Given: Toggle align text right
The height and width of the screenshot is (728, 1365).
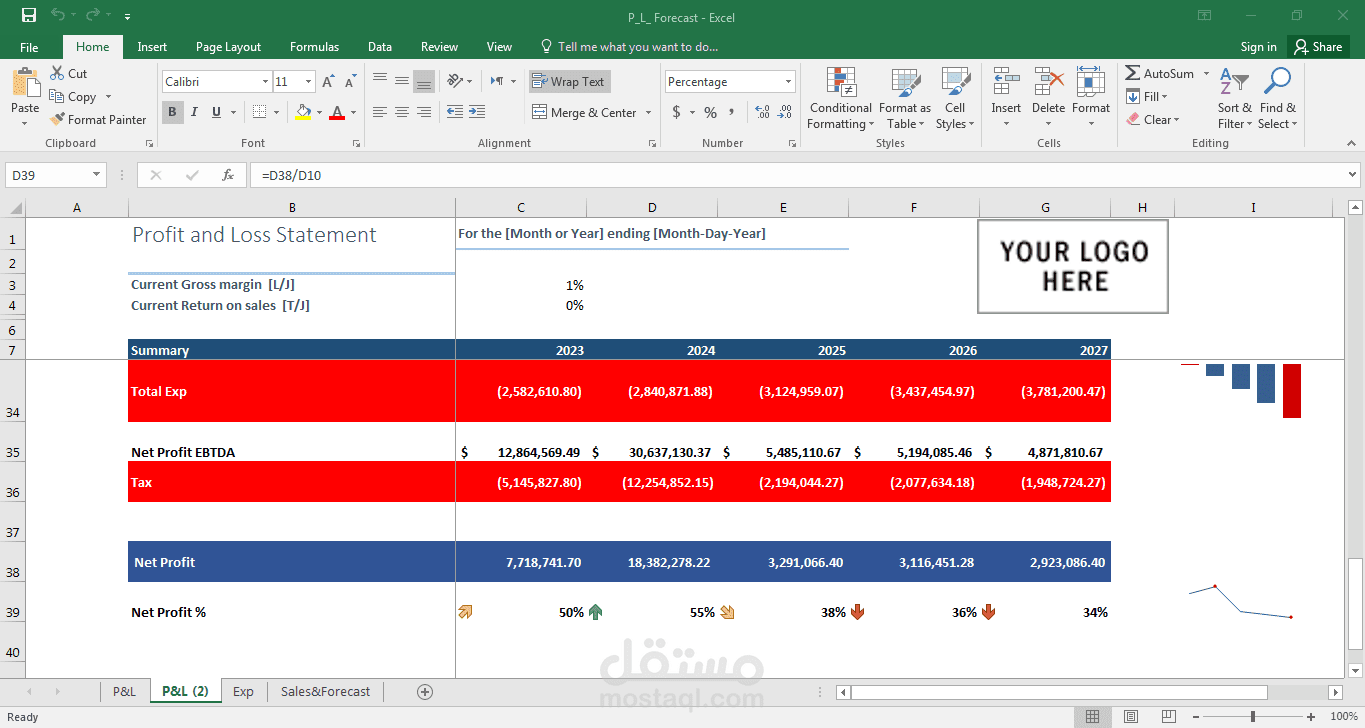Looking at the screenshot, I should coord(424,112).
